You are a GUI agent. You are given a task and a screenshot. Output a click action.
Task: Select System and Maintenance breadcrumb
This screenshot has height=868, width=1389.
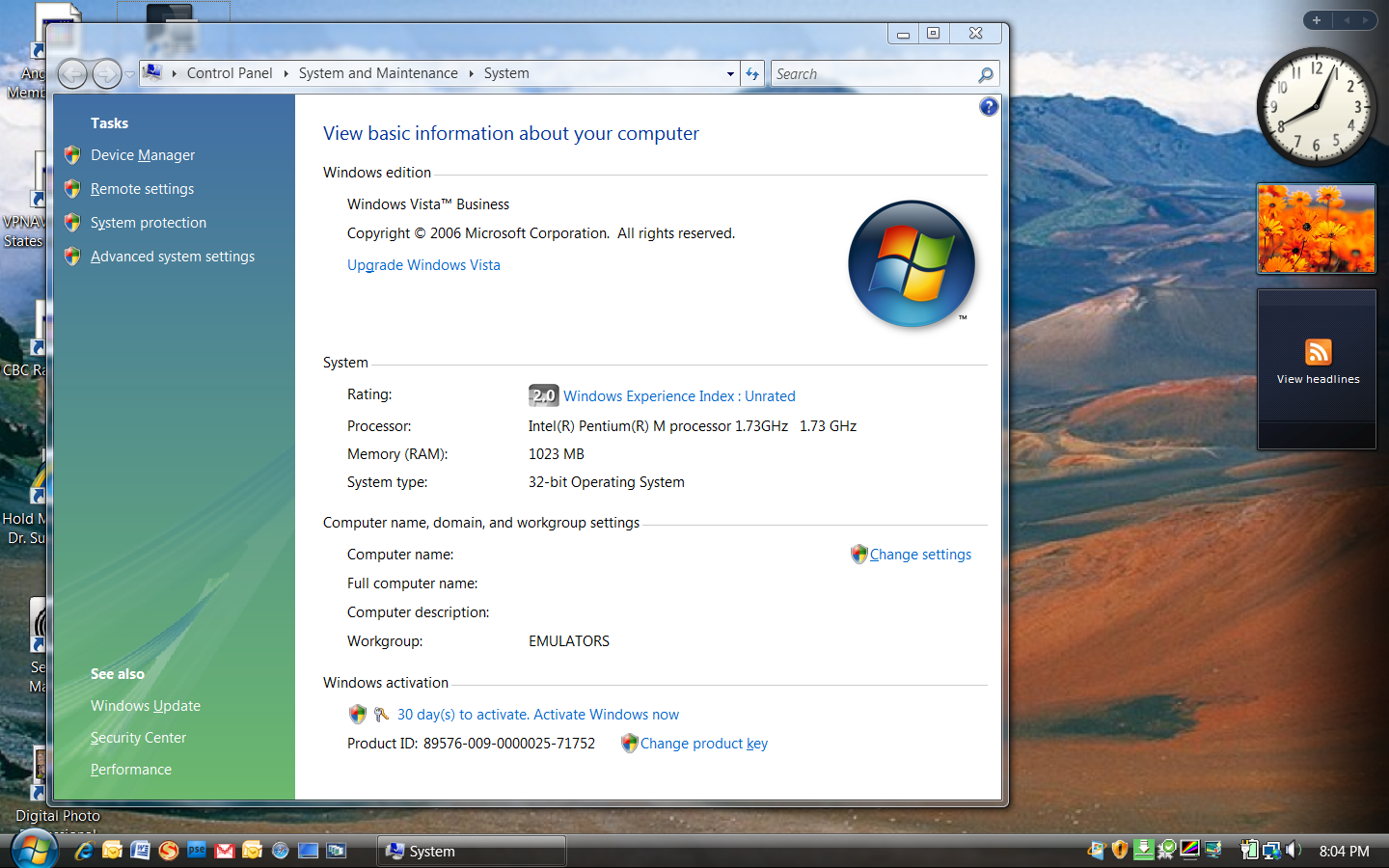(x=378, y=73)
